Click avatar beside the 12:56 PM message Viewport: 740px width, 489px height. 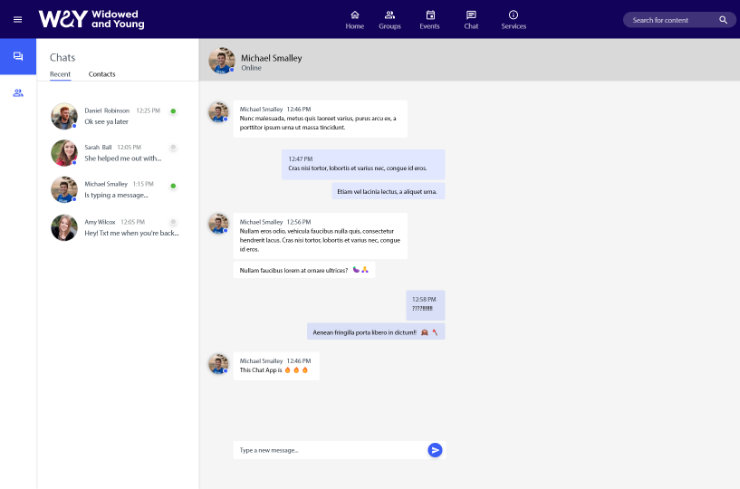point(219,224)
